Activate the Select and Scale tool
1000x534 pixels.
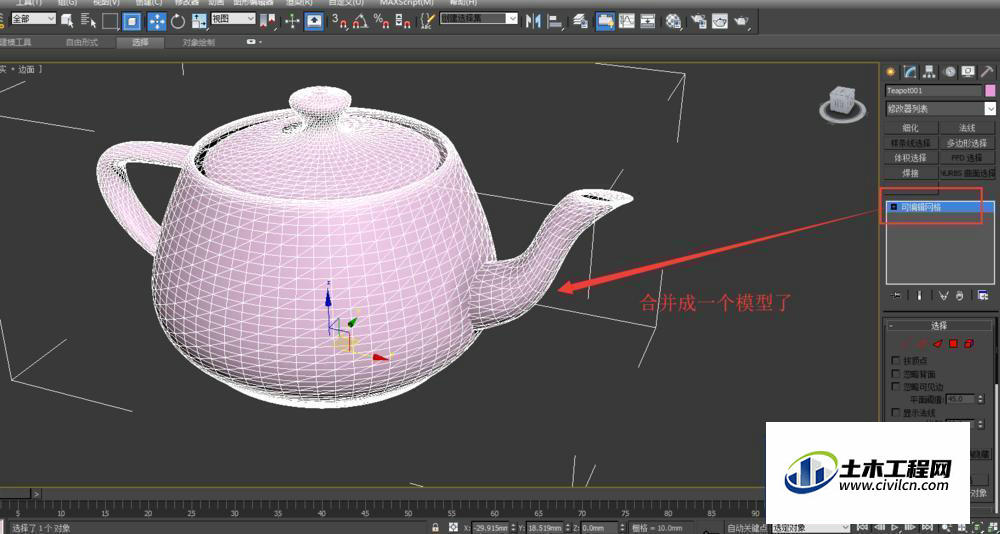pos(200,22)
